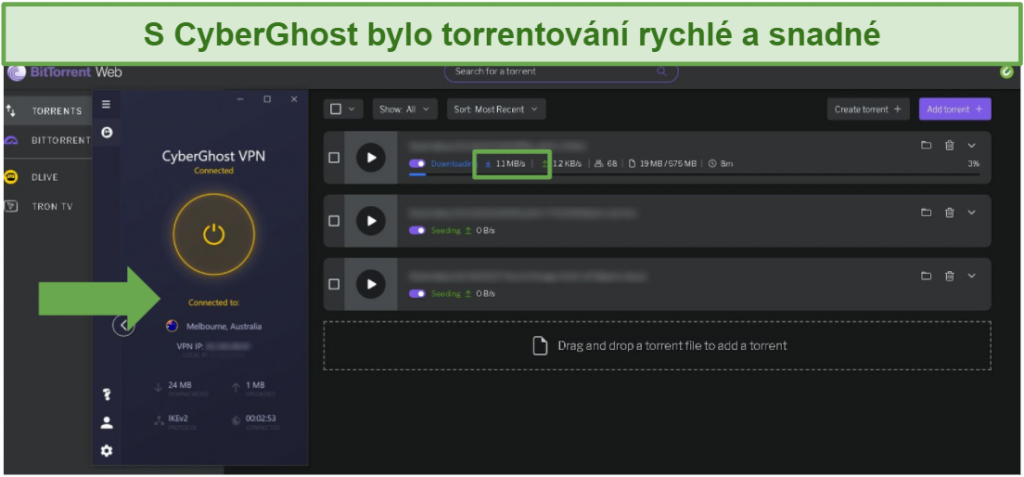Click the Add torrent button
Screen dimensions: 1024x477
coord(955,109)
